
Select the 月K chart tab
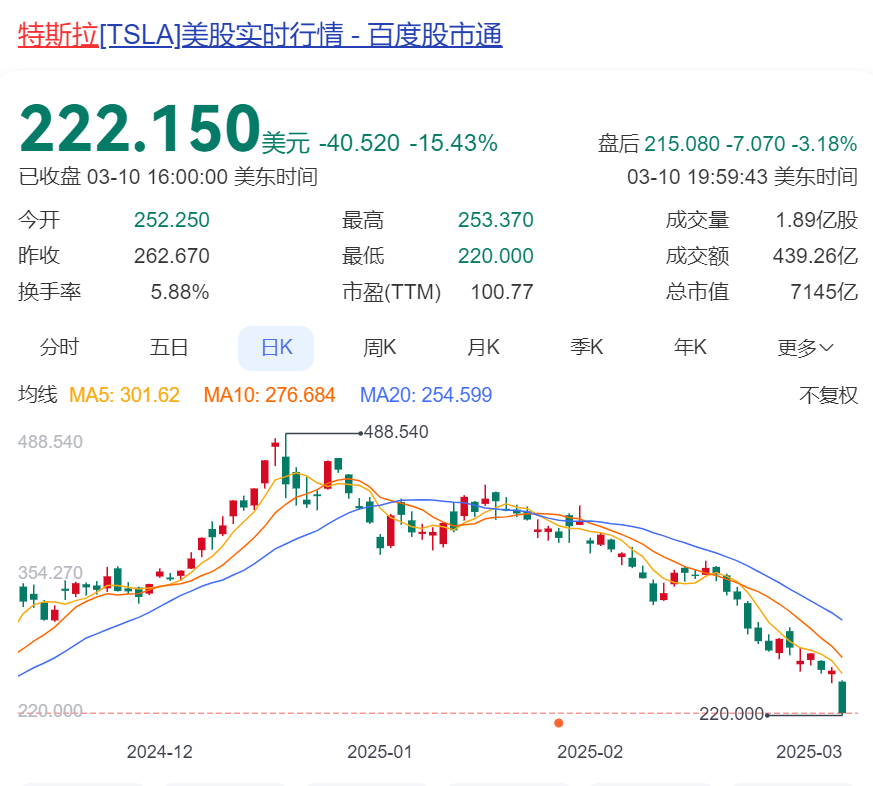(x=483, y=348)
